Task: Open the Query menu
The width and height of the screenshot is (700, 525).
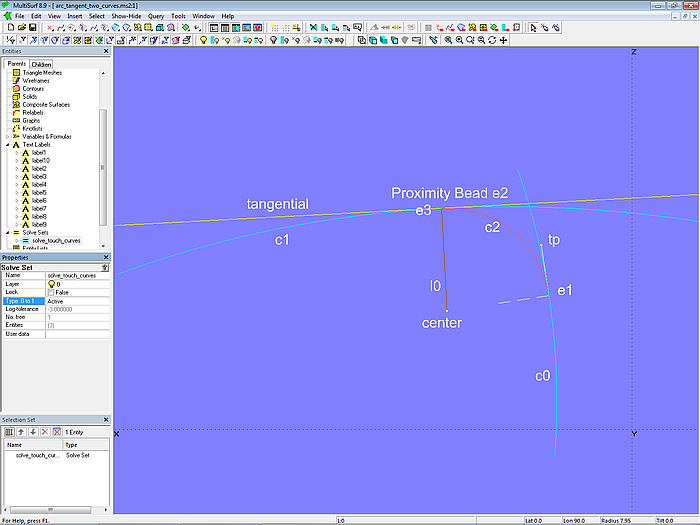Action: [156, 17]
